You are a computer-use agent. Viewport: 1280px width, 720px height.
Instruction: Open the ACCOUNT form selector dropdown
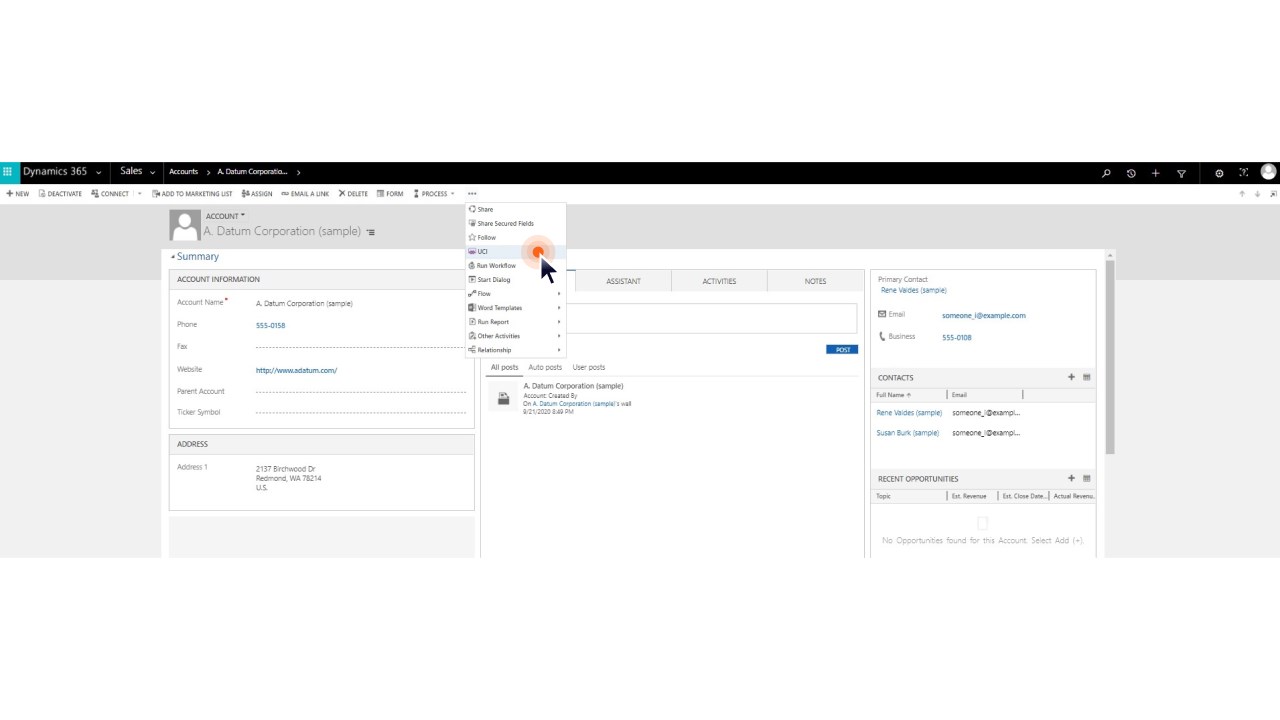pyautogui.click(x=225, y=216)
